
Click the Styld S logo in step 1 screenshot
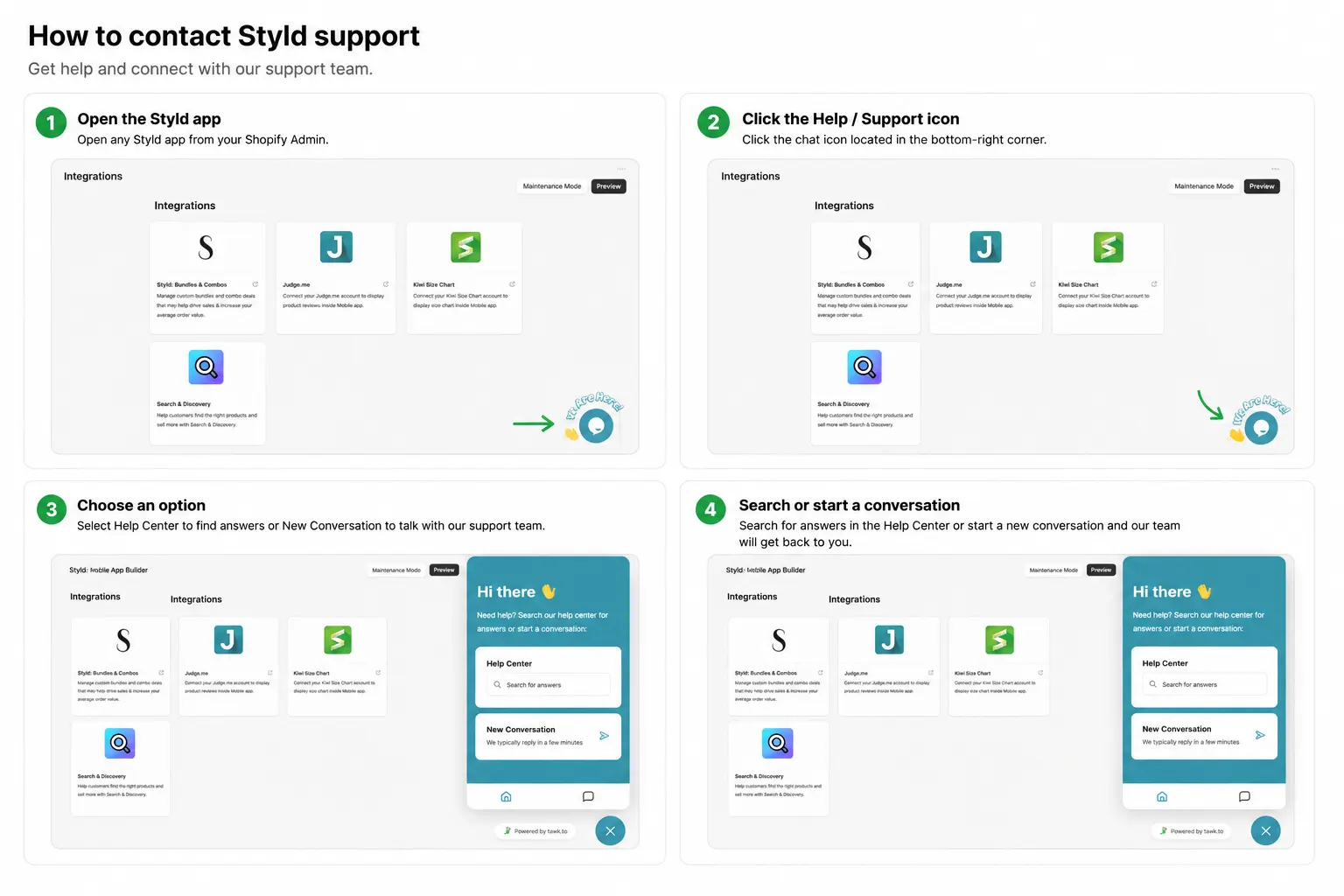point(206,248)
